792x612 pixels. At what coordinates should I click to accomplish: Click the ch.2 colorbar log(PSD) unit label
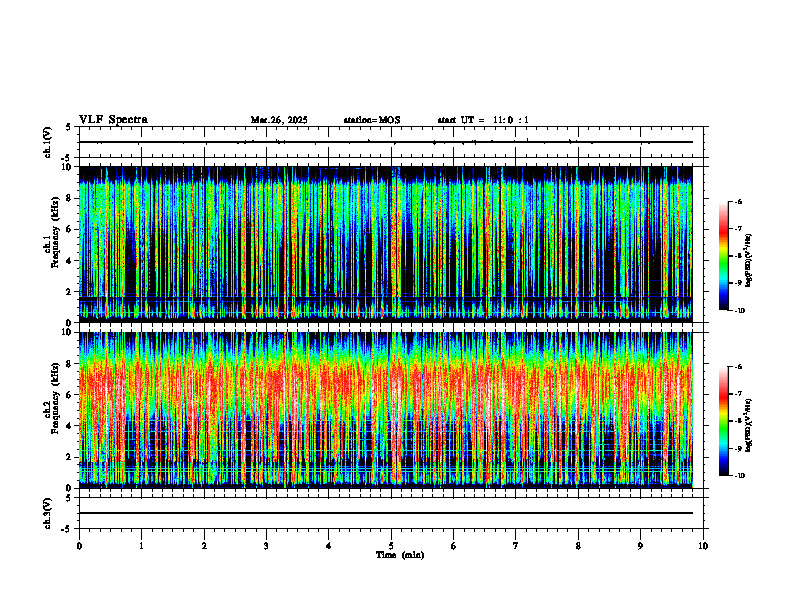tap(749, 425)
